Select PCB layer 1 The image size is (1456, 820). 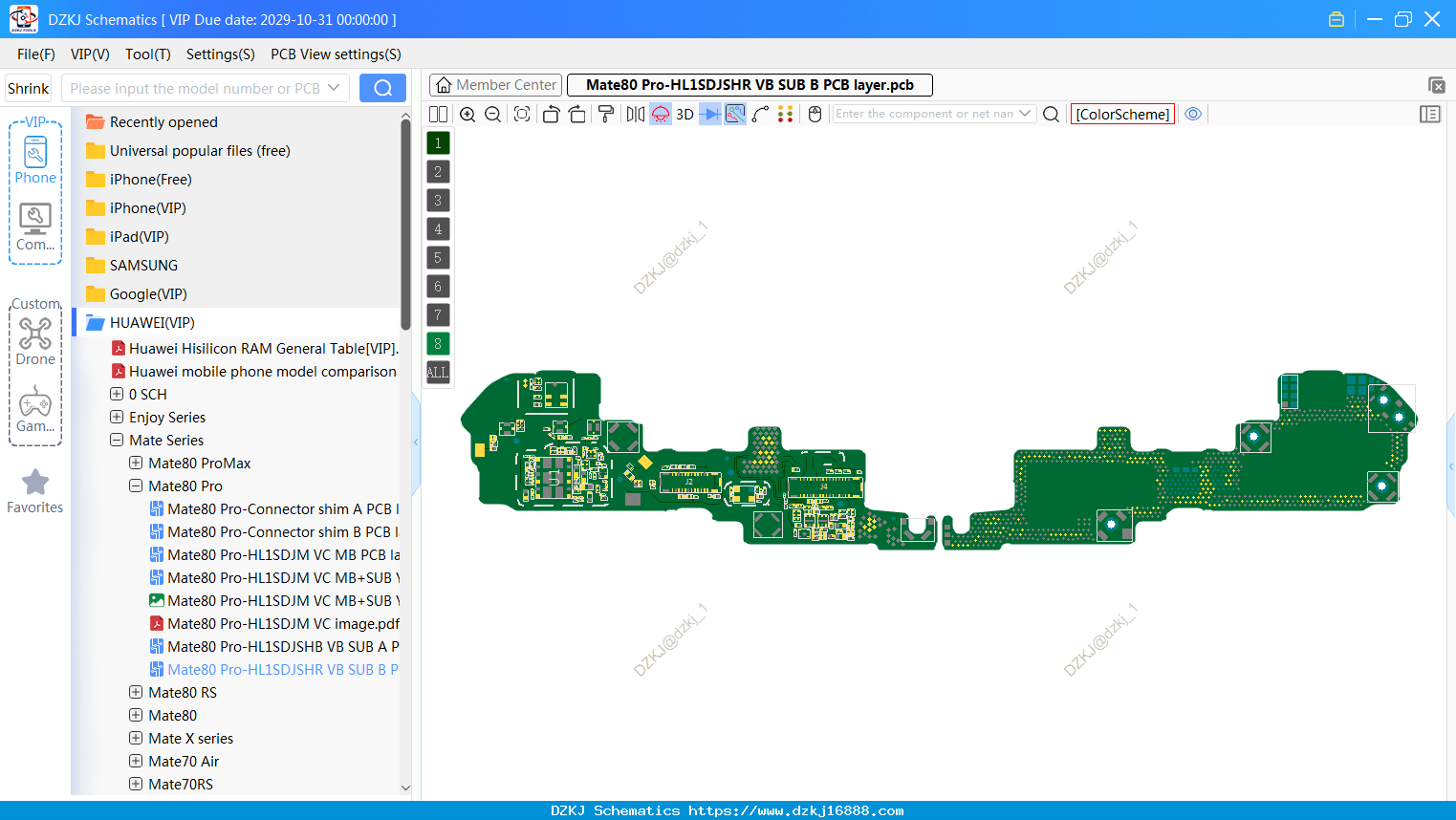[438, 143]
